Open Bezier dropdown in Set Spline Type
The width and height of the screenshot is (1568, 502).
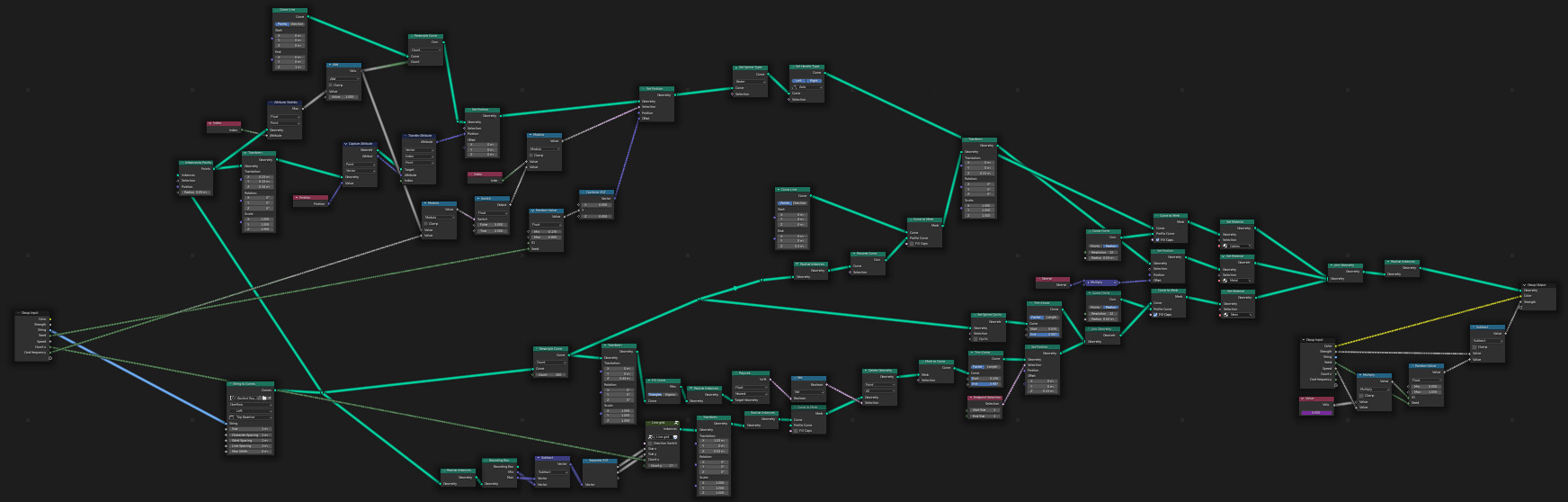[x=750, y=82]
